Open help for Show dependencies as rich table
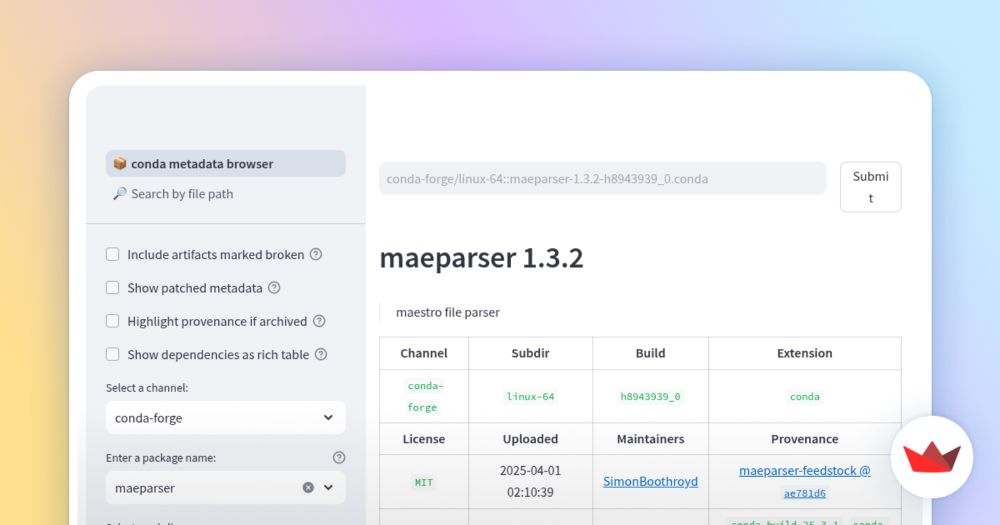 (x=321, y=354)
